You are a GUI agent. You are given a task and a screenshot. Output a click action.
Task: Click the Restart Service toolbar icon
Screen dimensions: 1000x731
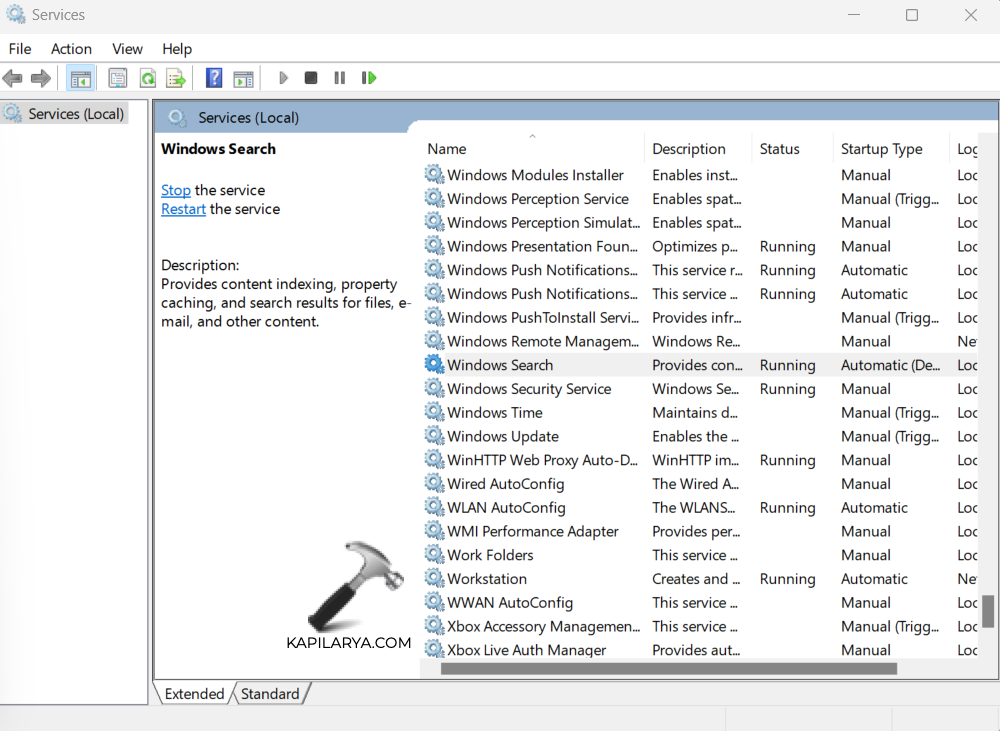point(369,78)
